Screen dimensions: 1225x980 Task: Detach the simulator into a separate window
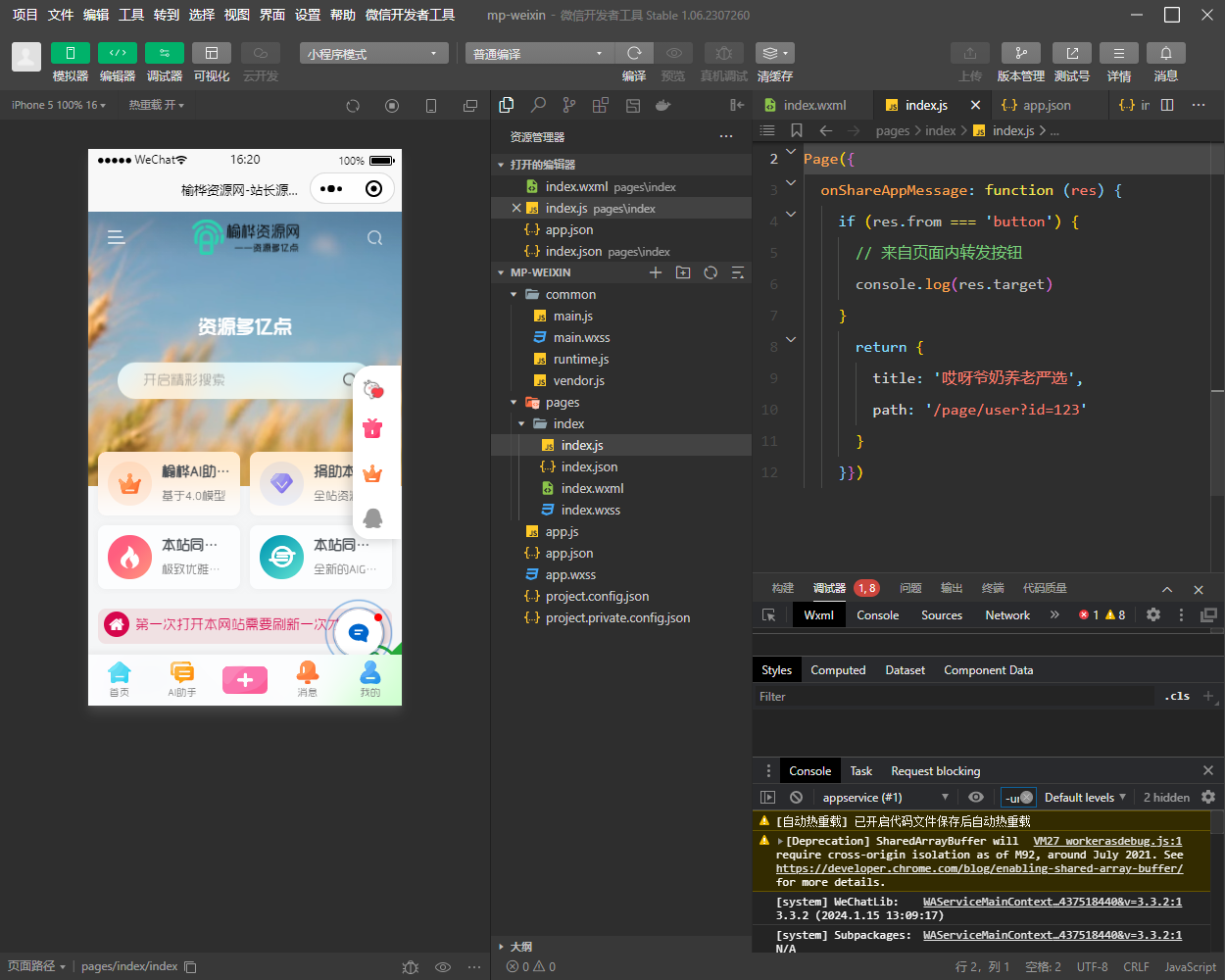point(470,106)
